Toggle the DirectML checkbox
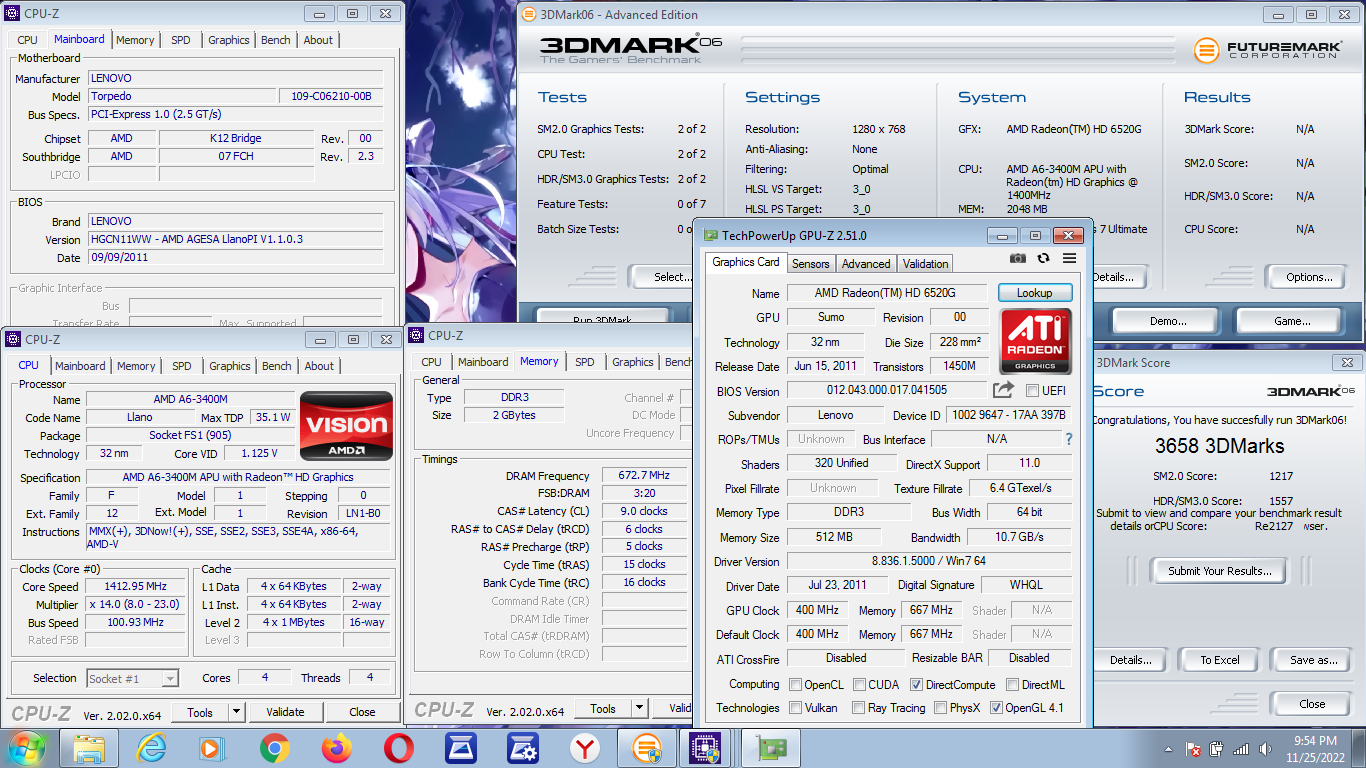The height and width of the screenshot is (768, 1366). (1012, 685)
